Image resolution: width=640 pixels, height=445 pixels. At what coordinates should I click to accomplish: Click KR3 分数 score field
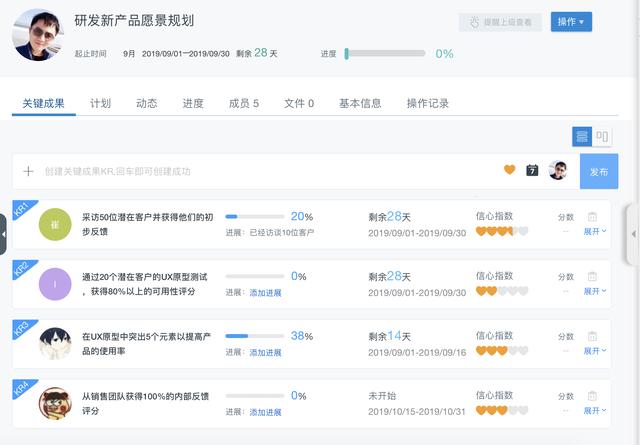pyautogui.click(x=566, y=343)
